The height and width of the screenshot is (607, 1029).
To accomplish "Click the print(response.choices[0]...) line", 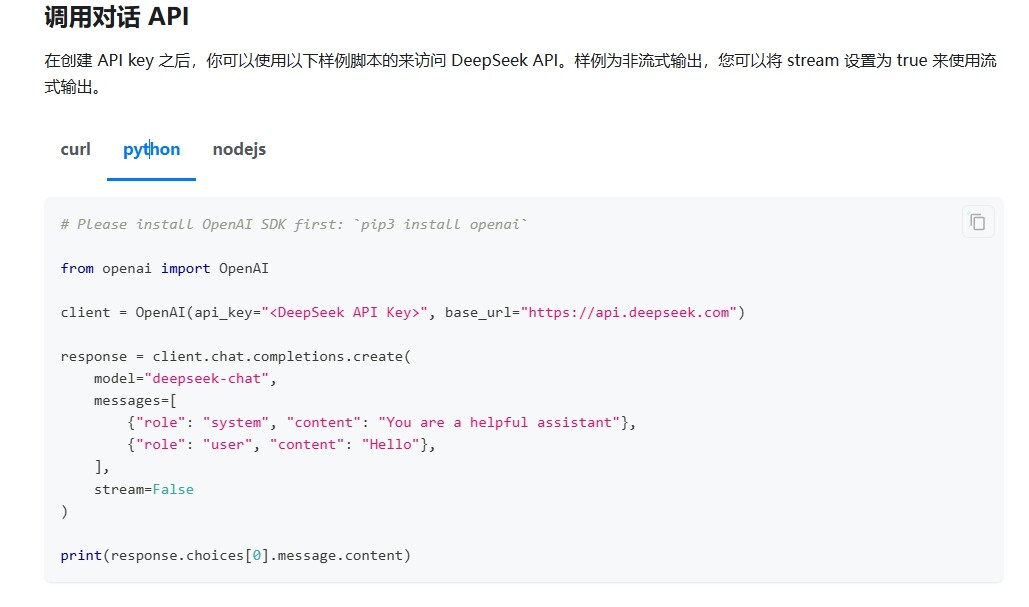I will coord(235,555).
